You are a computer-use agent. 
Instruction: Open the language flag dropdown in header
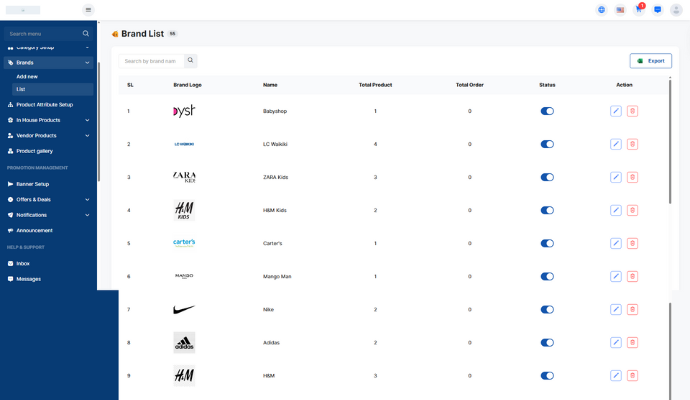pos(620,9)
